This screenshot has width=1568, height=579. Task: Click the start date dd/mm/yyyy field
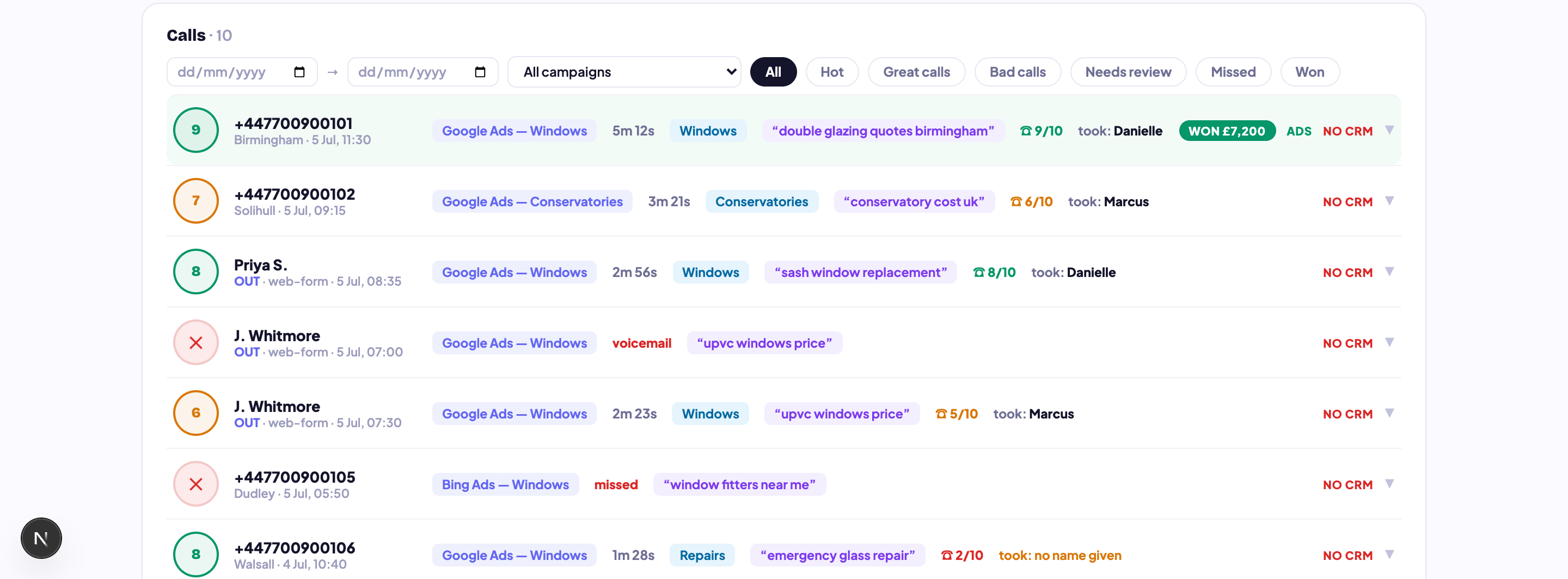point(242,72)
